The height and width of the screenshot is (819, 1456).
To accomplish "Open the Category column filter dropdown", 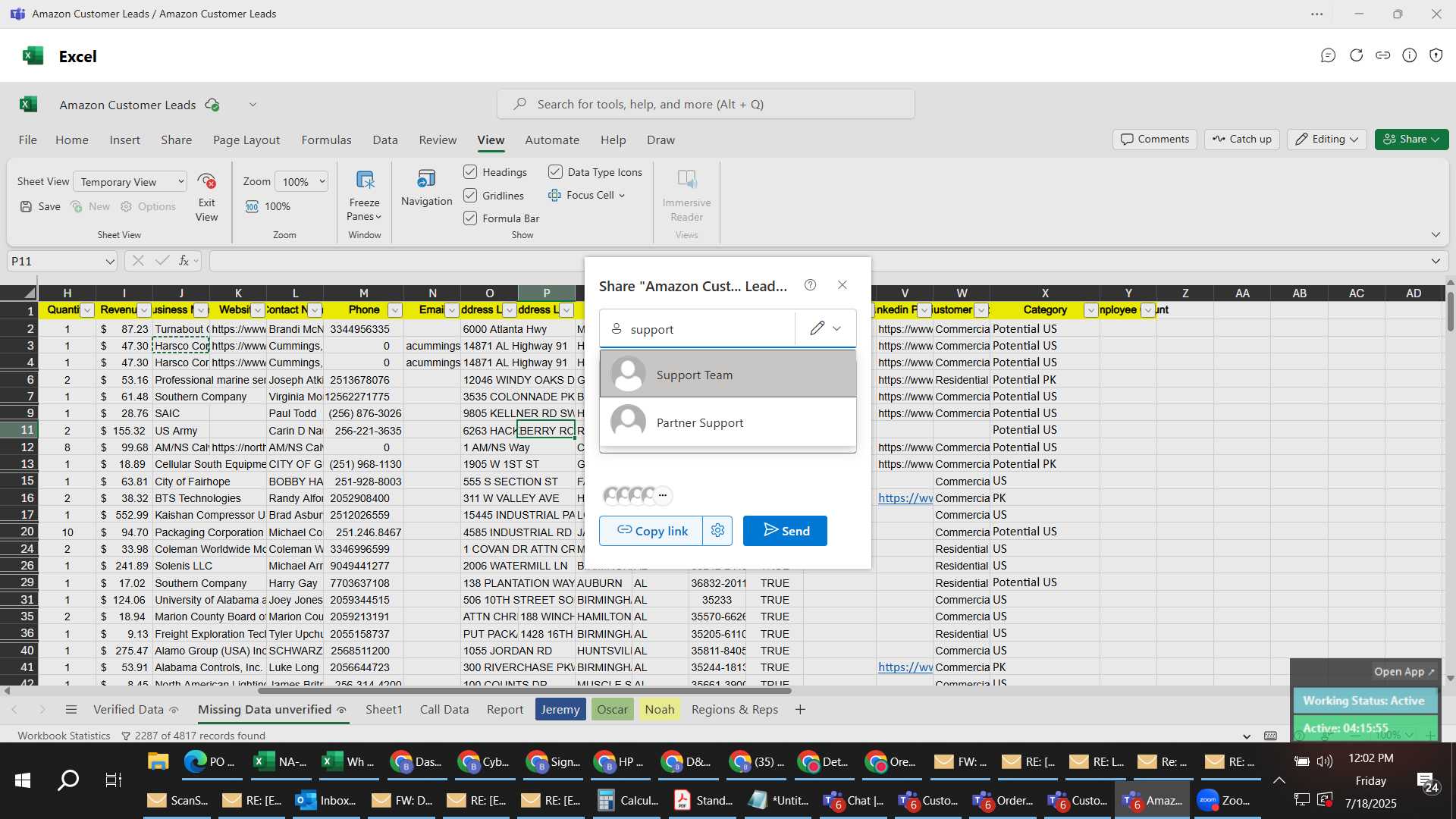I will pyautogui.click(x=1090, y=310).
